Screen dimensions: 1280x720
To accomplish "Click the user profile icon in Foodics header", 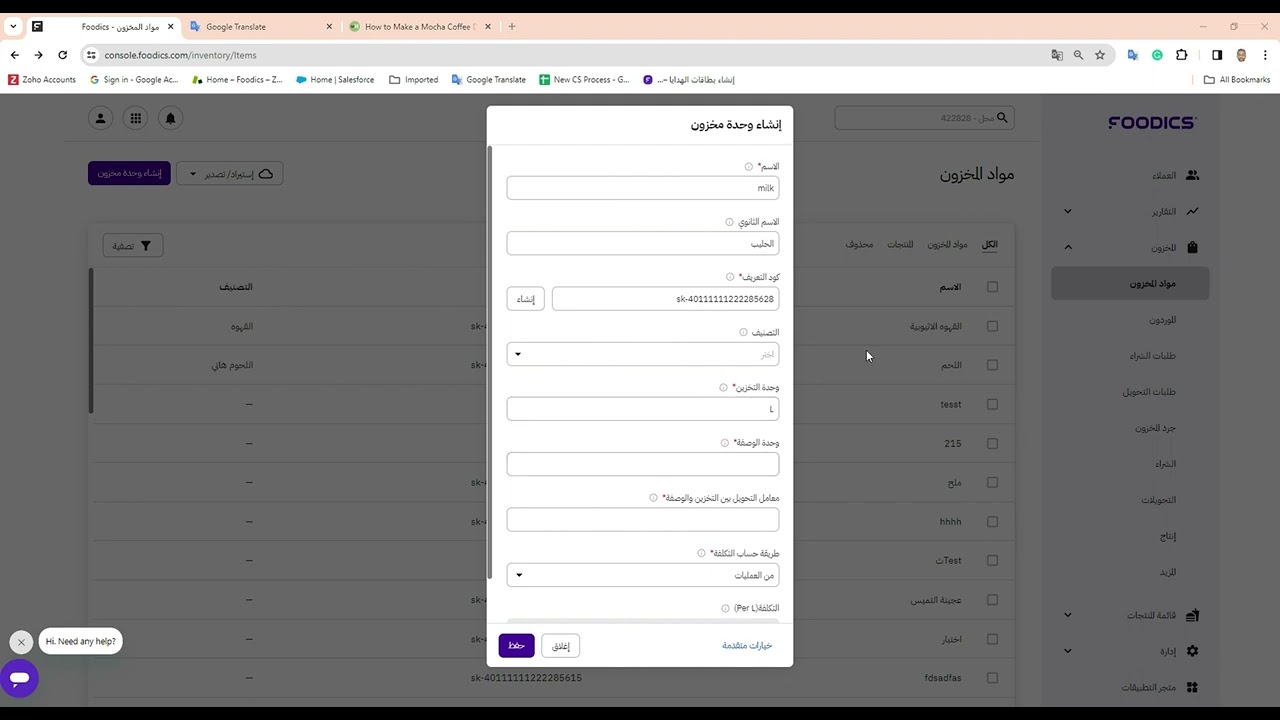I will click(x=100, y=118).
